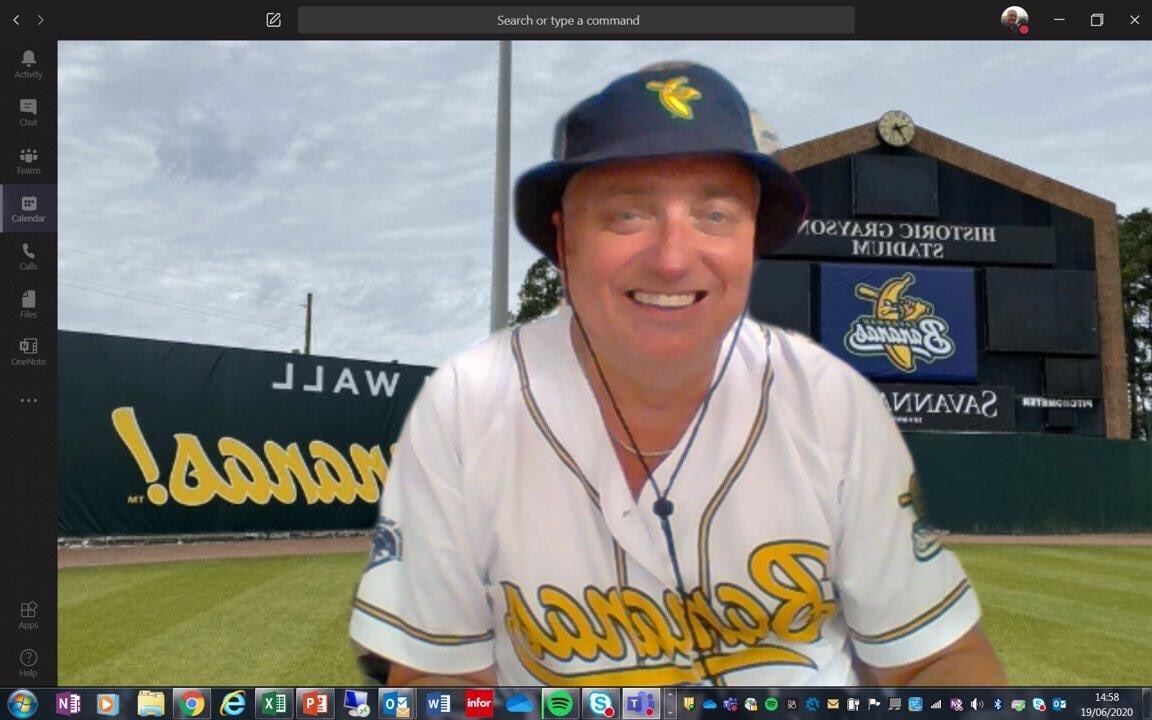Click the video feed of the participant
This screenshot has width=1152, height=720.
pyautogui.click(x=605, y=363)
